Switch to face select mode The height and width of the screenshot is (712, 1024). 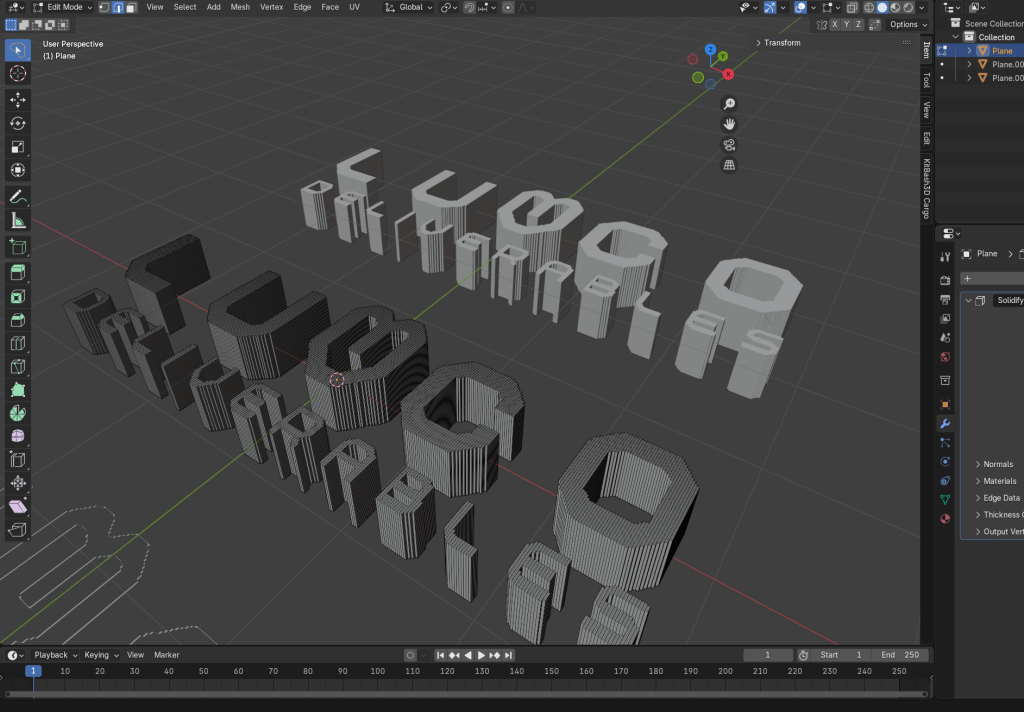[131, 7]
